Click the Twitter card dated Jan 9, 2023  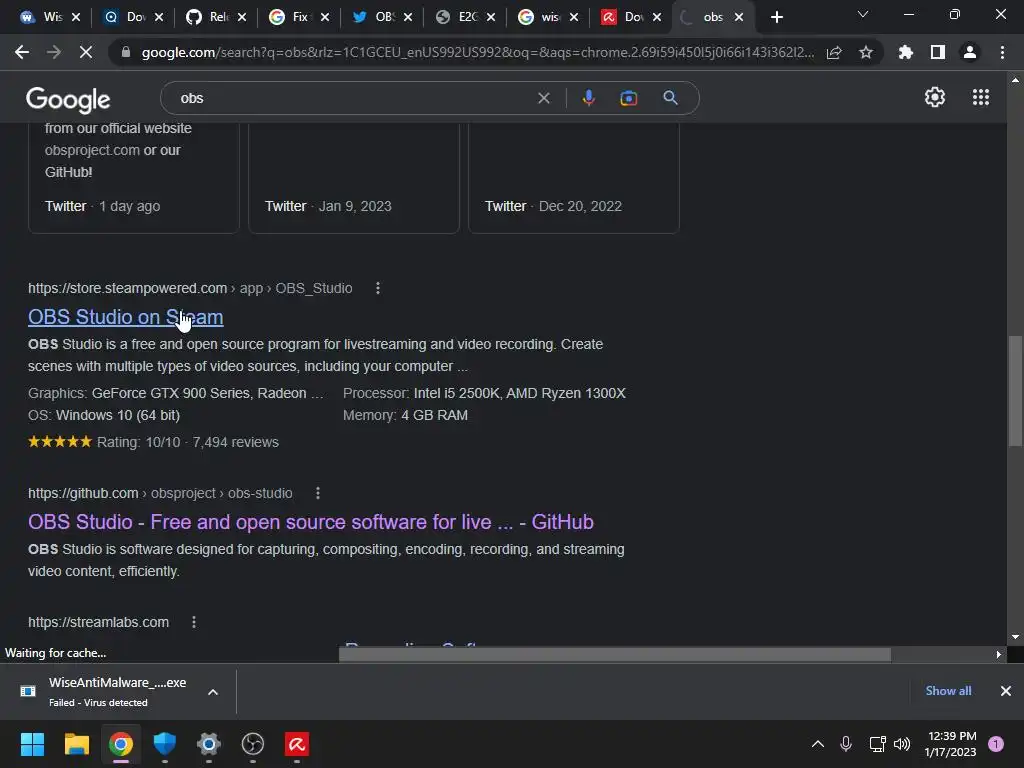(x=353, y=178)
